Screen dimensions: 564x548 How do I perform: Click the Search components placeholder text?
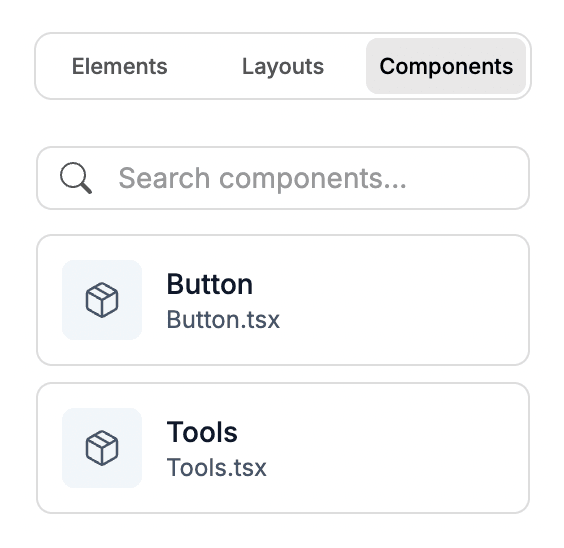263,179
